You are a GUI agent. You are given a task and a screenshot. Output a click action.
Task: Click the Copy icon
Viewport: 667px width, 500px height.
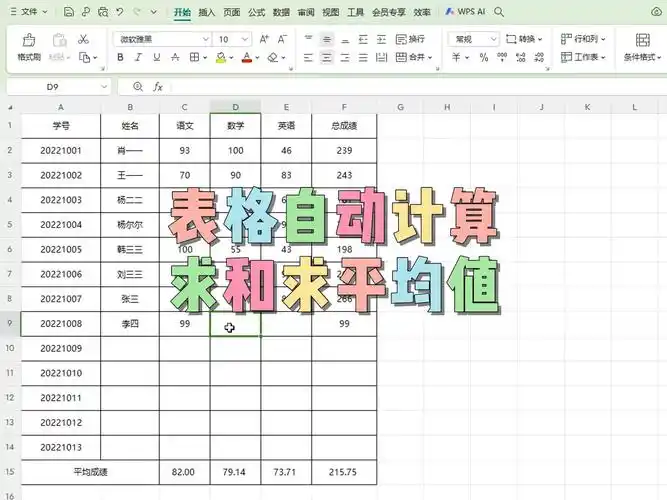tap(85, 57)
